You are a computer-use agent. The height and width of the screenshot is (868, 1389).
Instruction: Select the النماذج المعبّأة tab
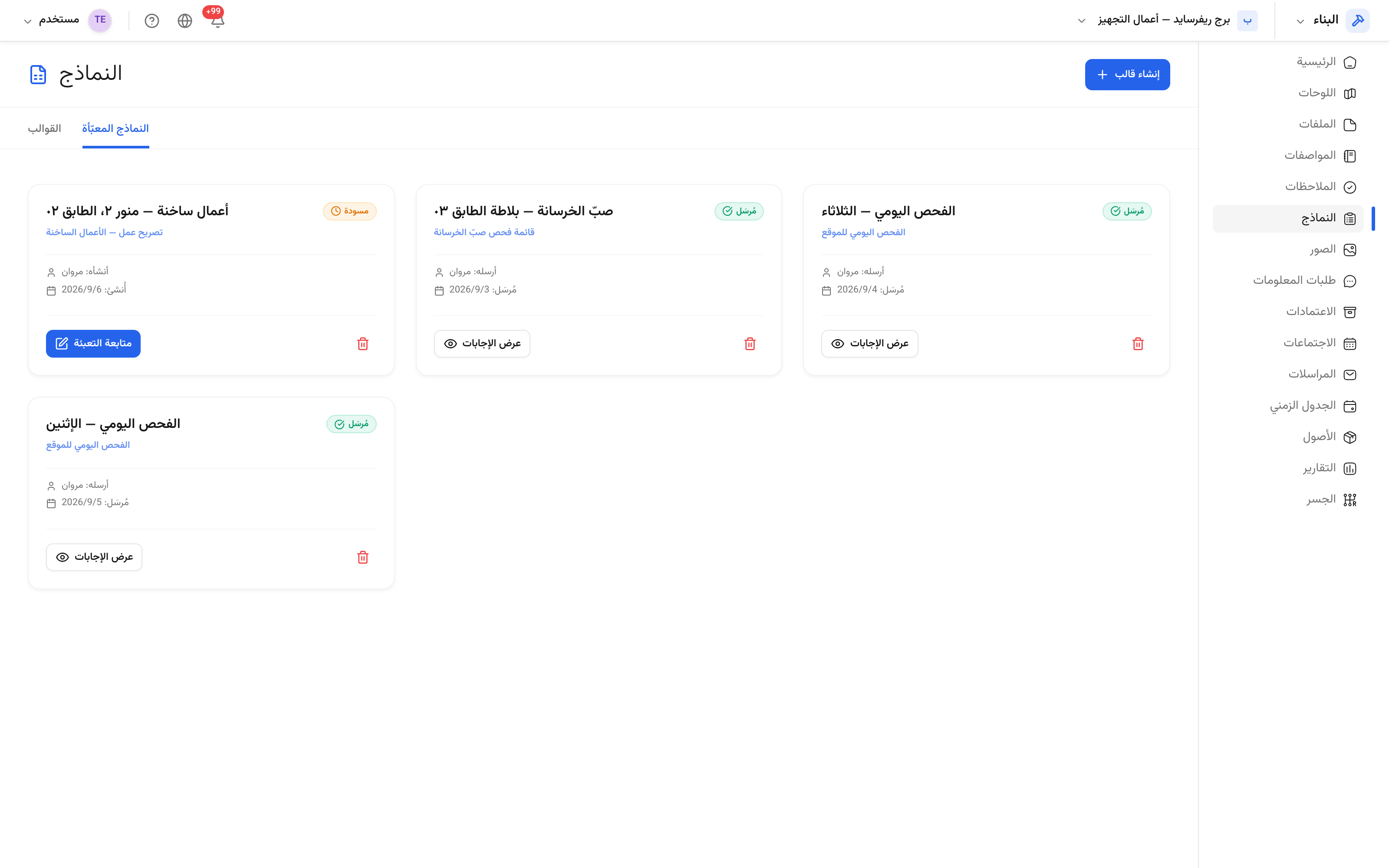(x=115, y=128)
